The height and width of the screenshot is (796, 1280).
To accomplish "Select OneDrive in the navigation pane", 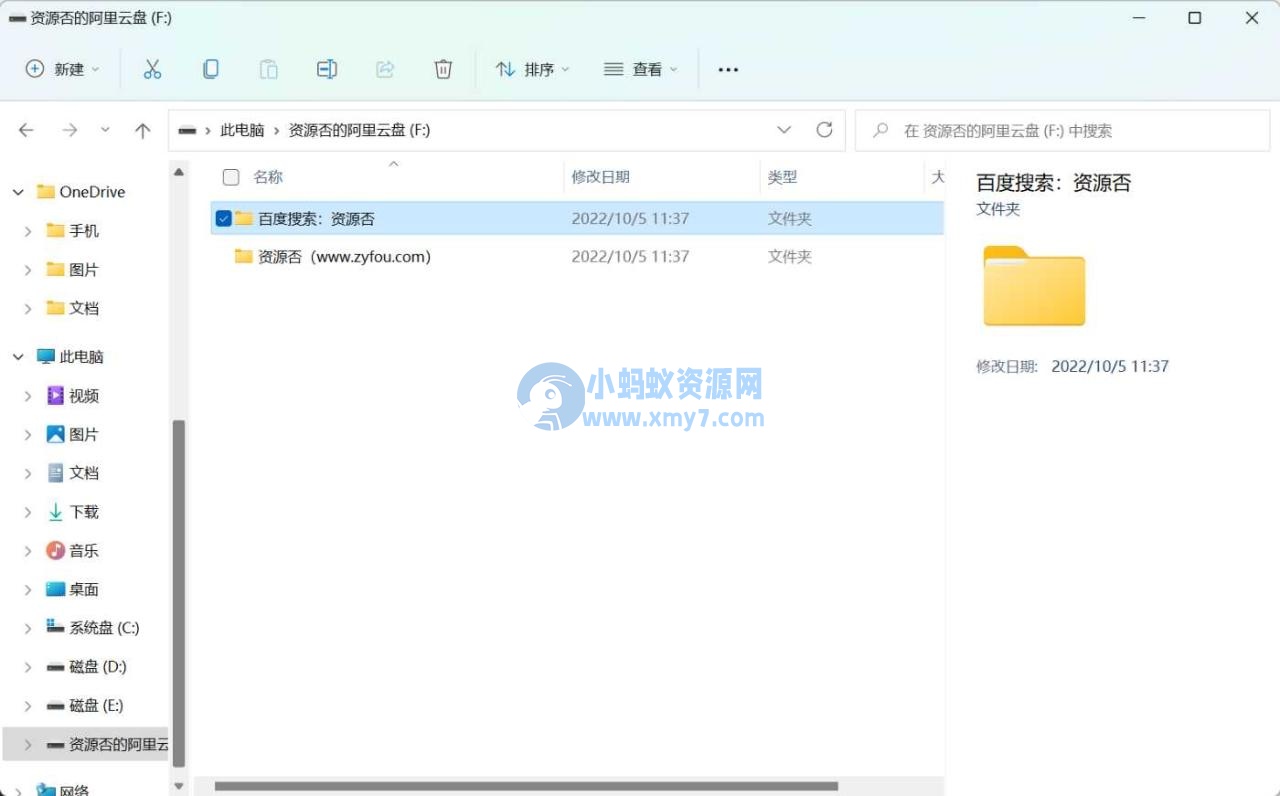I will pos(92,192).
